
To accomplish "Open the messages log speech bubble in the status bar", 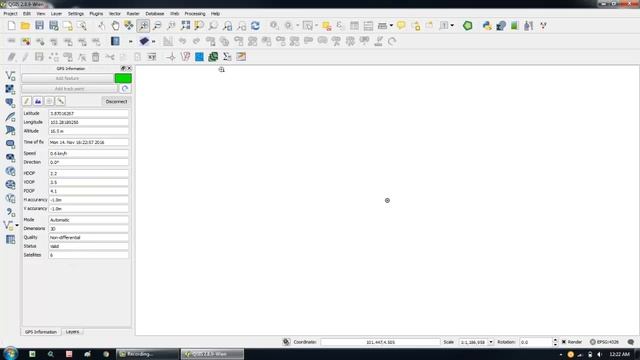I will (x=631, y=342).
